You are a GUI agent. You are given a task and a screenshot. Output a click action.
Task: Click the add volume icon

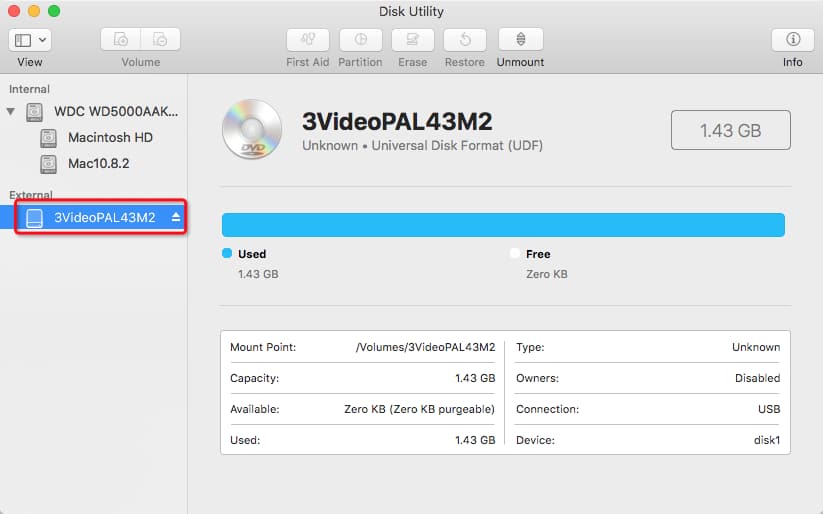click(121, 40)
